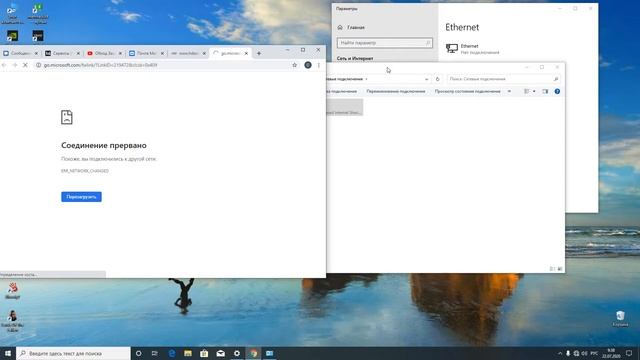Open view options dropdown arrow
Screen dimensions: 640x360
click(x=534, y=91)
